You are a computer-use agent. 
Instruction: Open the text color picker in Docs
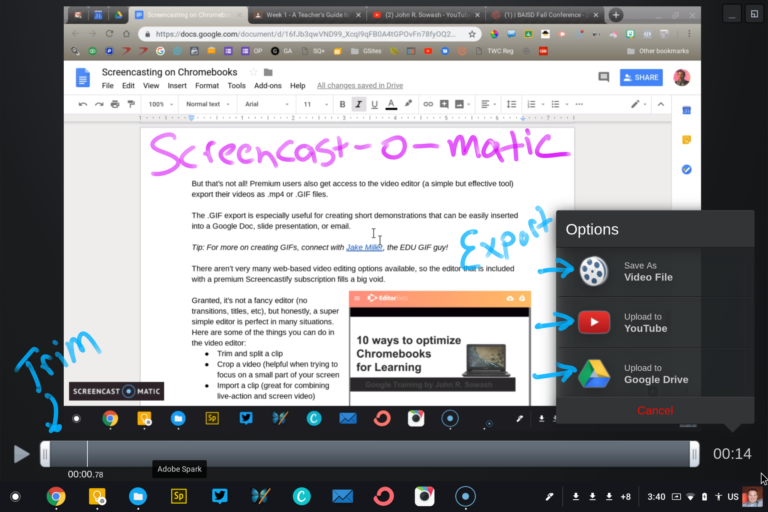391,104
